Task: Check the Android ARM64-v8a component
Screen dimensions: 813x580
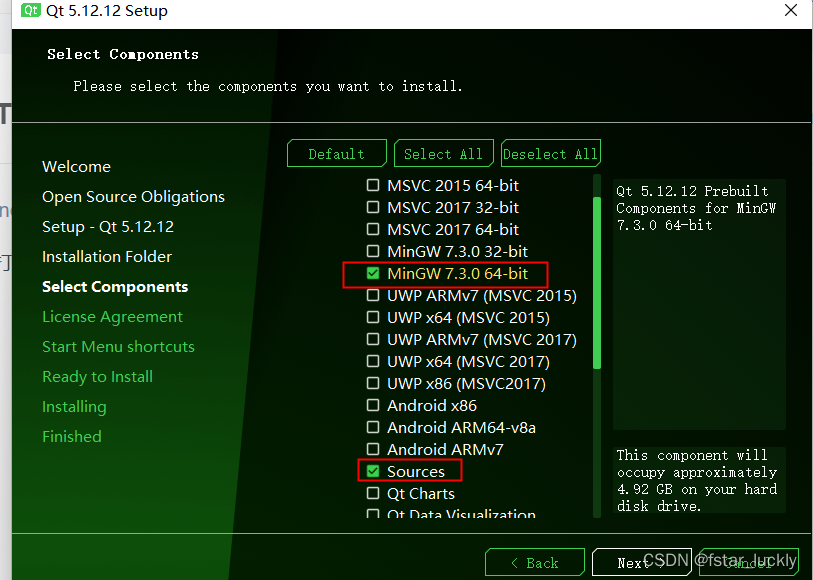Action: click(373, 427)
